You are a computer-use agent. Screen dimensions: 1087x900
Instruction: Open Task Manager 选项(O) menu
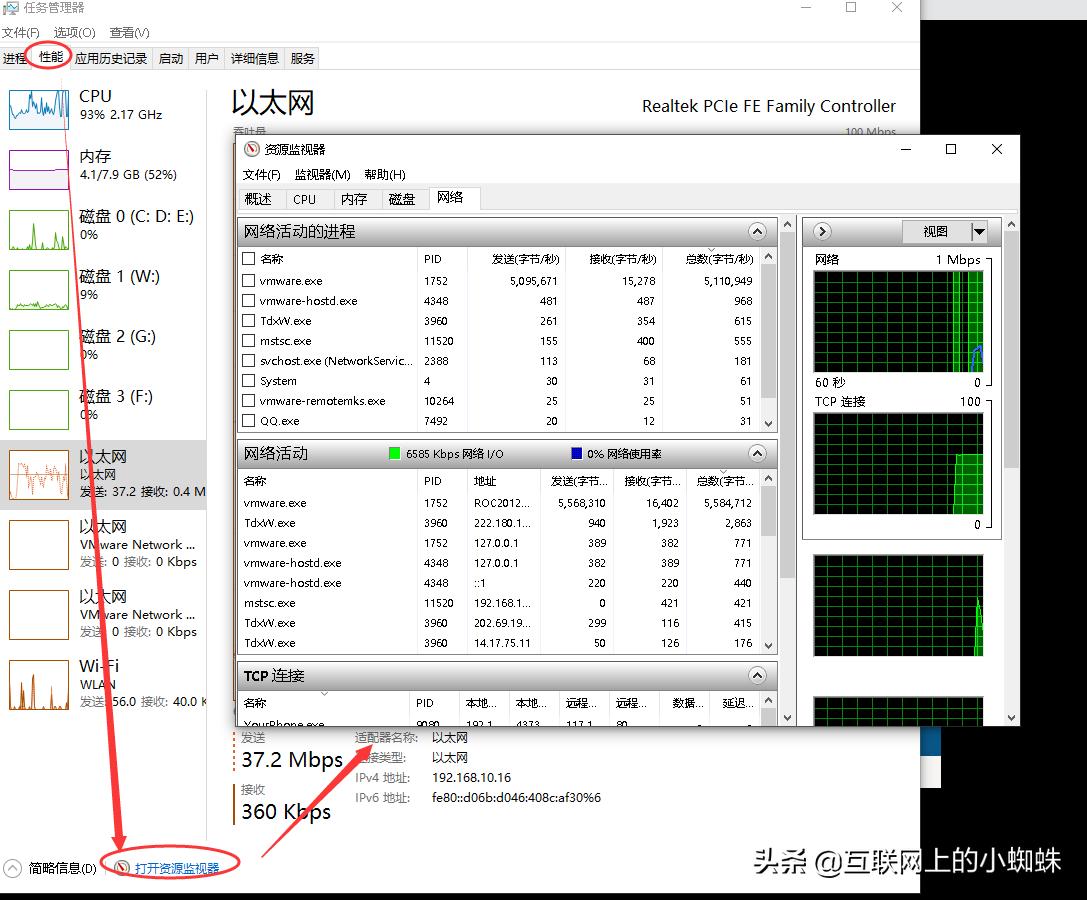click(x=74, y=33)
